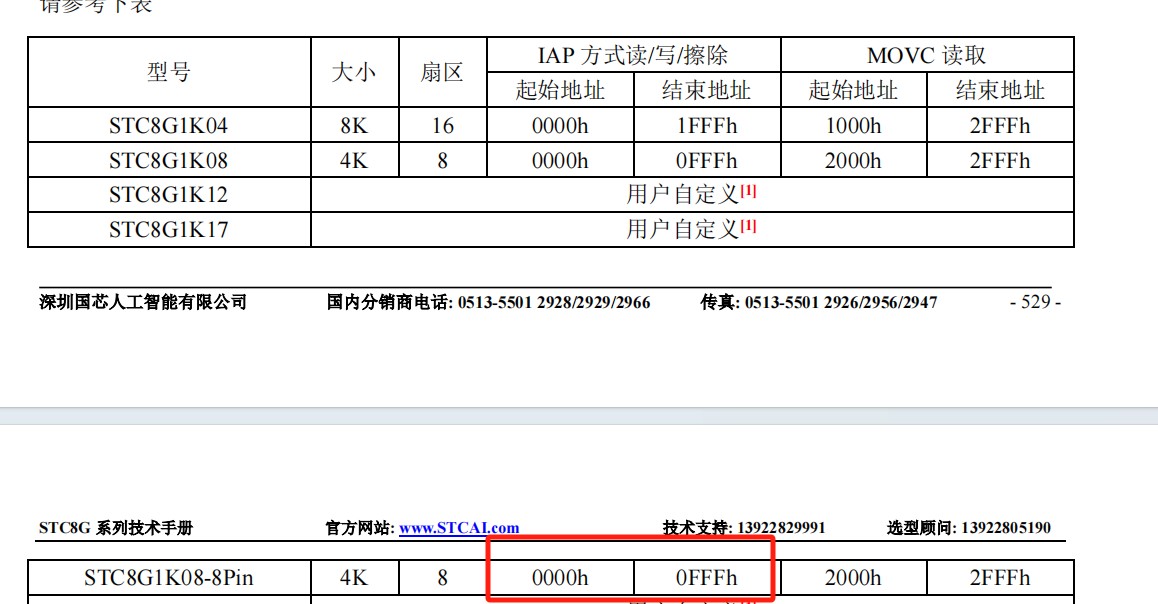
Task: Click the 技术支持 phone number 13922829991
Action: click(x=781, y=528)
